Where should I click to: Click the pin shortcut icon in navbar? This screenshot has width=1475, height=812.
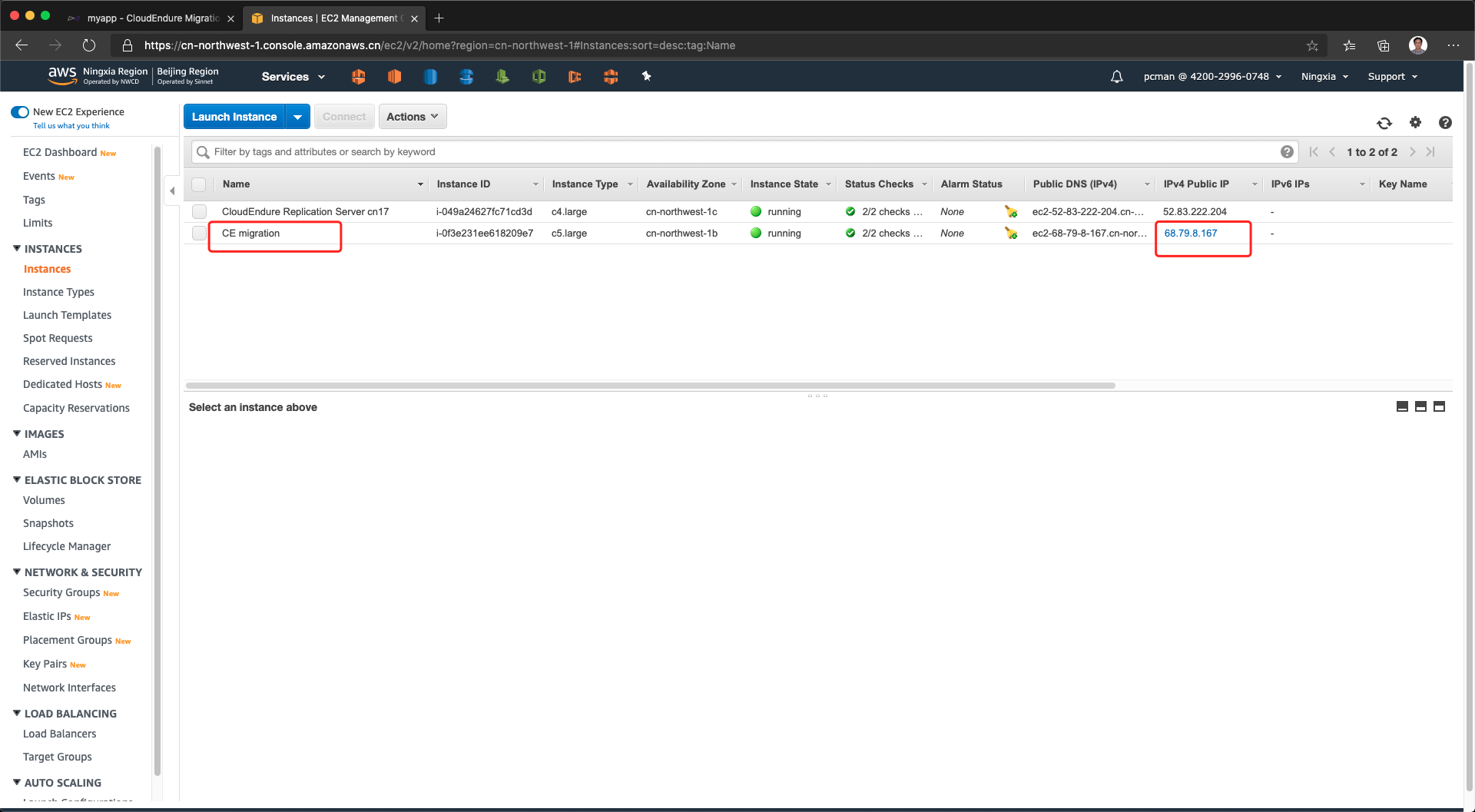tap(646, 76)
